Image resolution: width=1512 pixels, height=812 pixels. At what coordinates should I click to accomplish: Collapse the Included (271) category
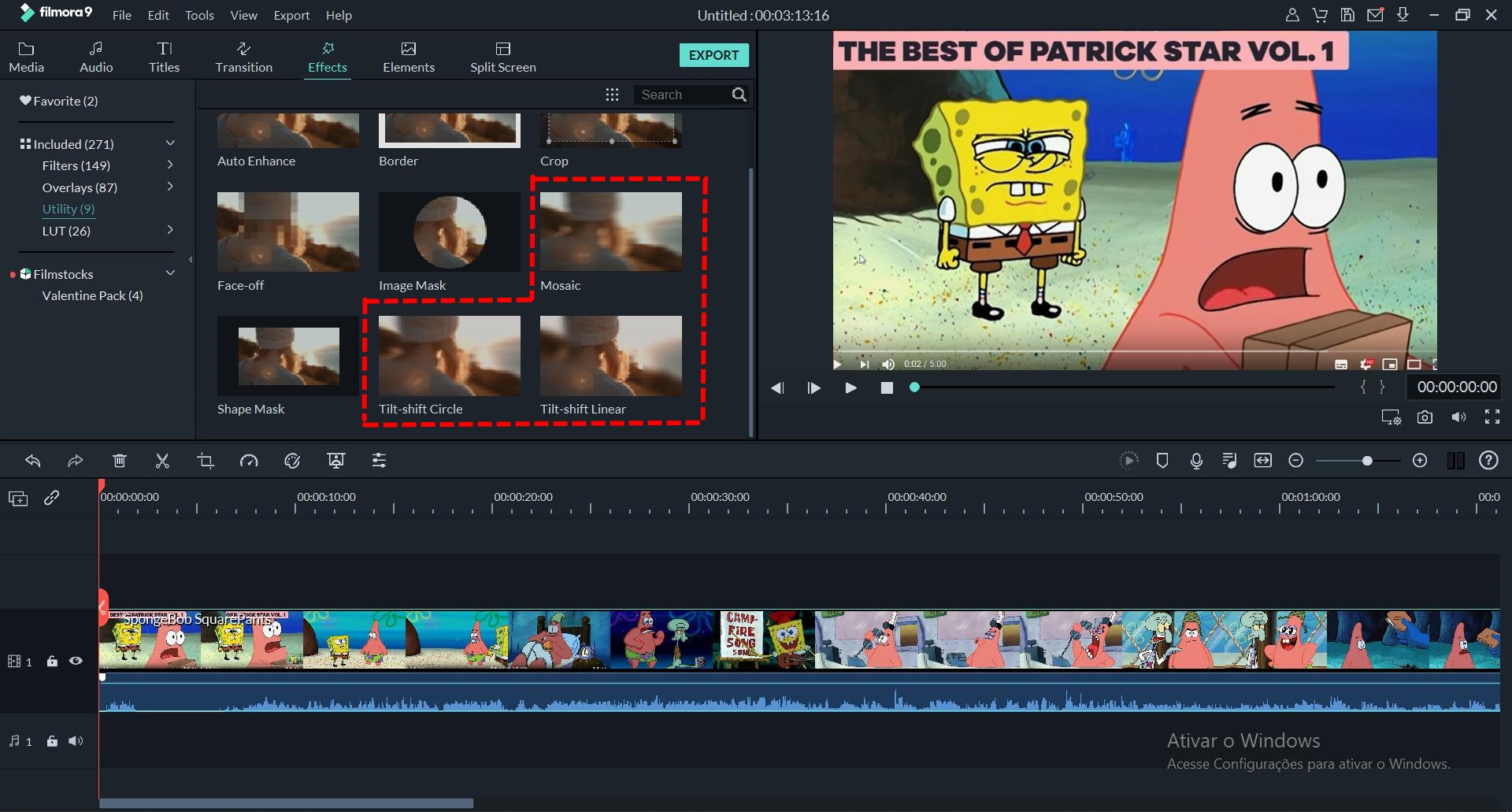[x=170, y=143]
